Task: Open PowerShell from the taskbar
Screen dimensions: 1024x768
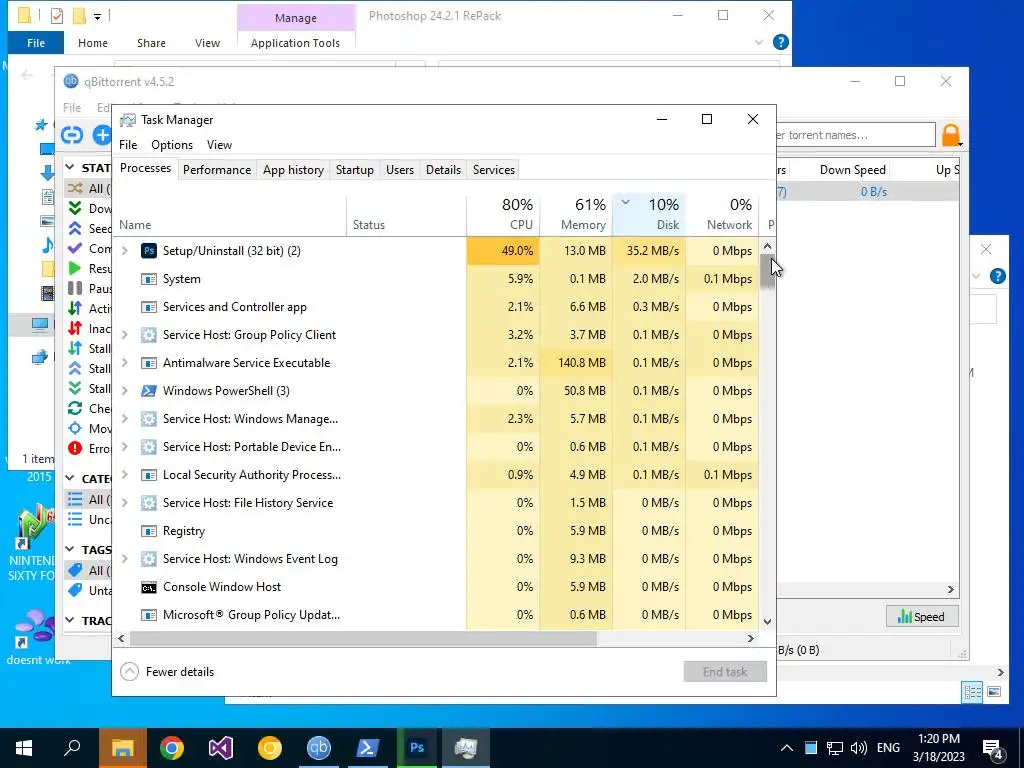Action: (x=368, y=748)
